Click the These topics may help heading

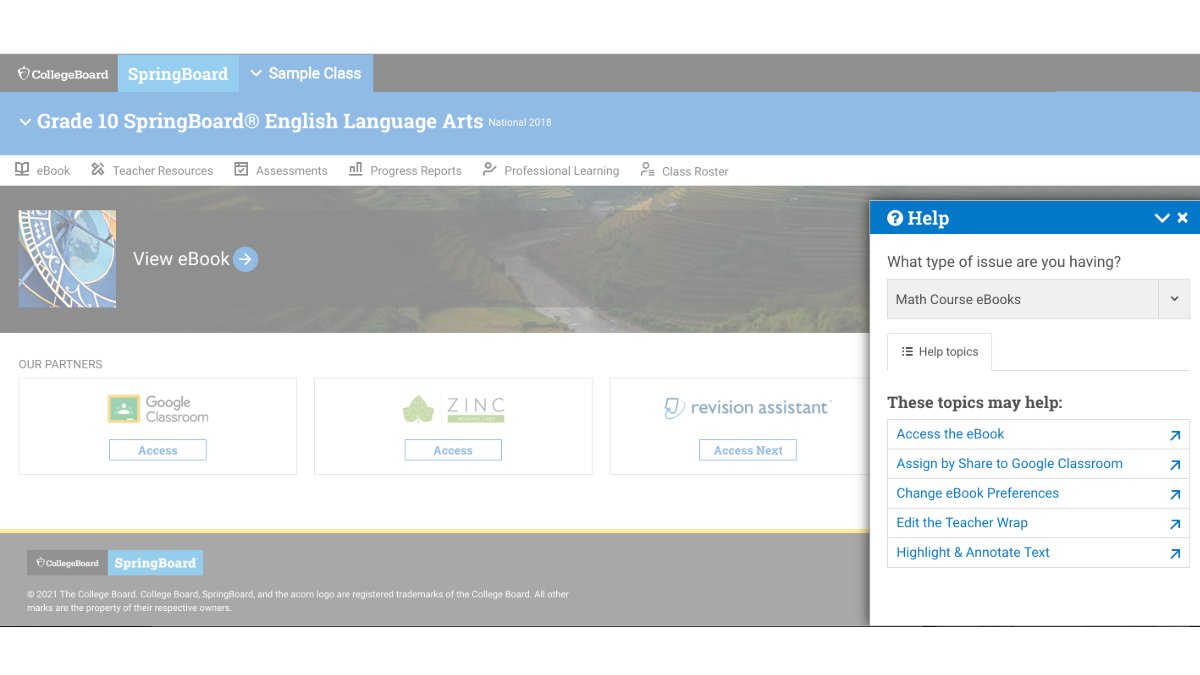coord(975,403)
